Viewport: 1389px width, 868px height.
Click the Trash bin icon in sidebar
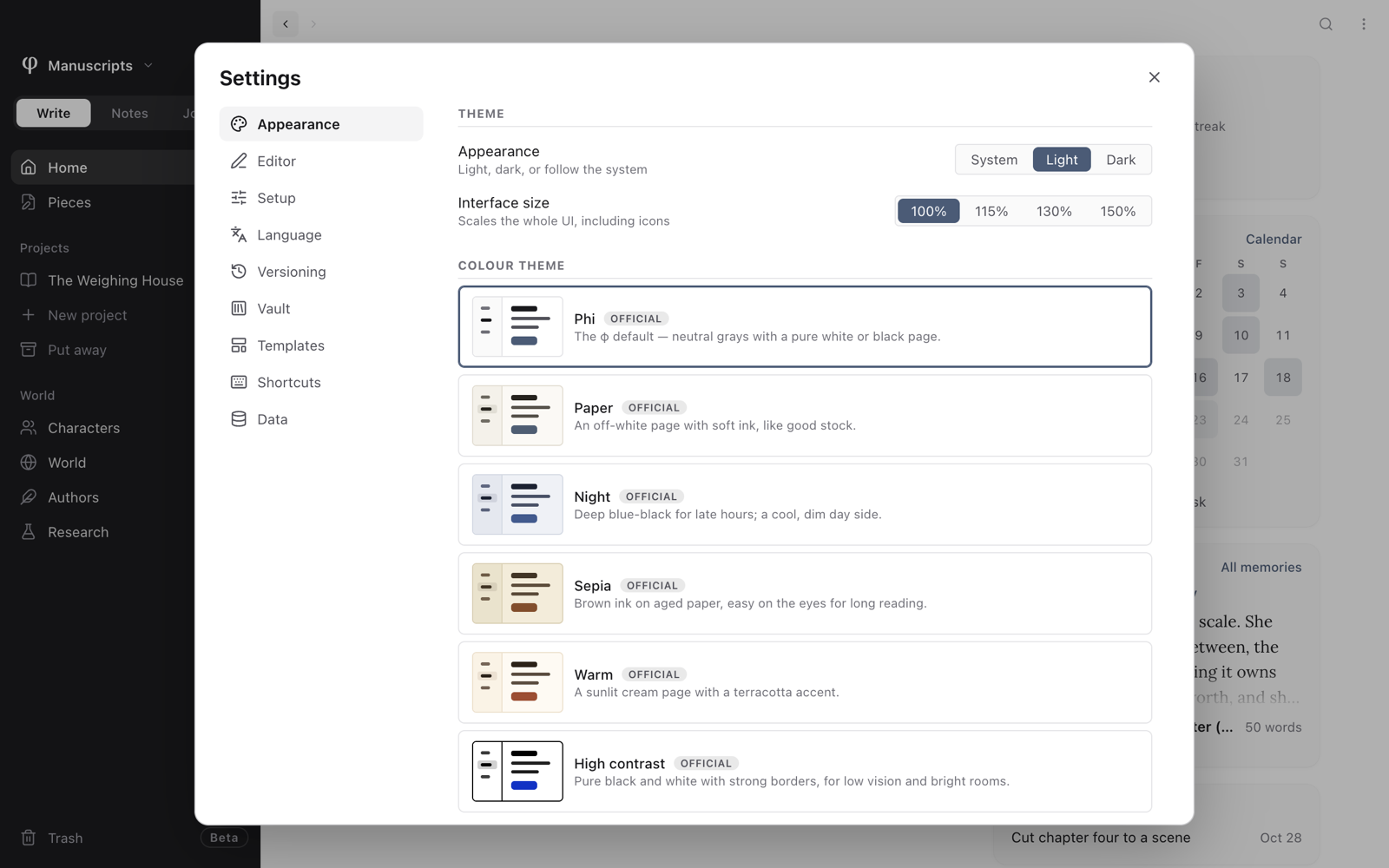coord(29,838)
